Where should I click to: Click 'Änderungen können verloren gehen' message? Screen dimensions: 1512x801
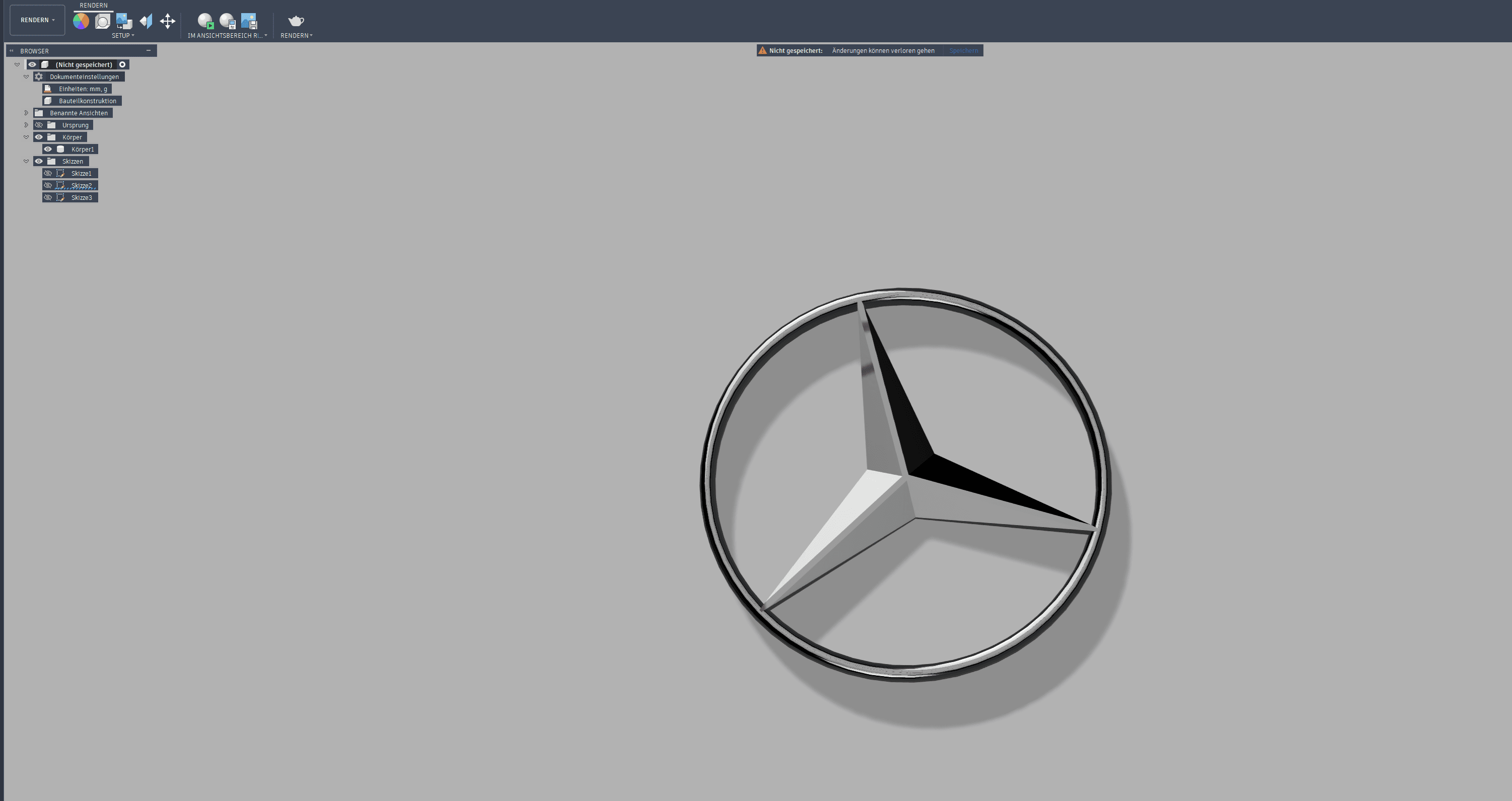[x=883, y=50]
